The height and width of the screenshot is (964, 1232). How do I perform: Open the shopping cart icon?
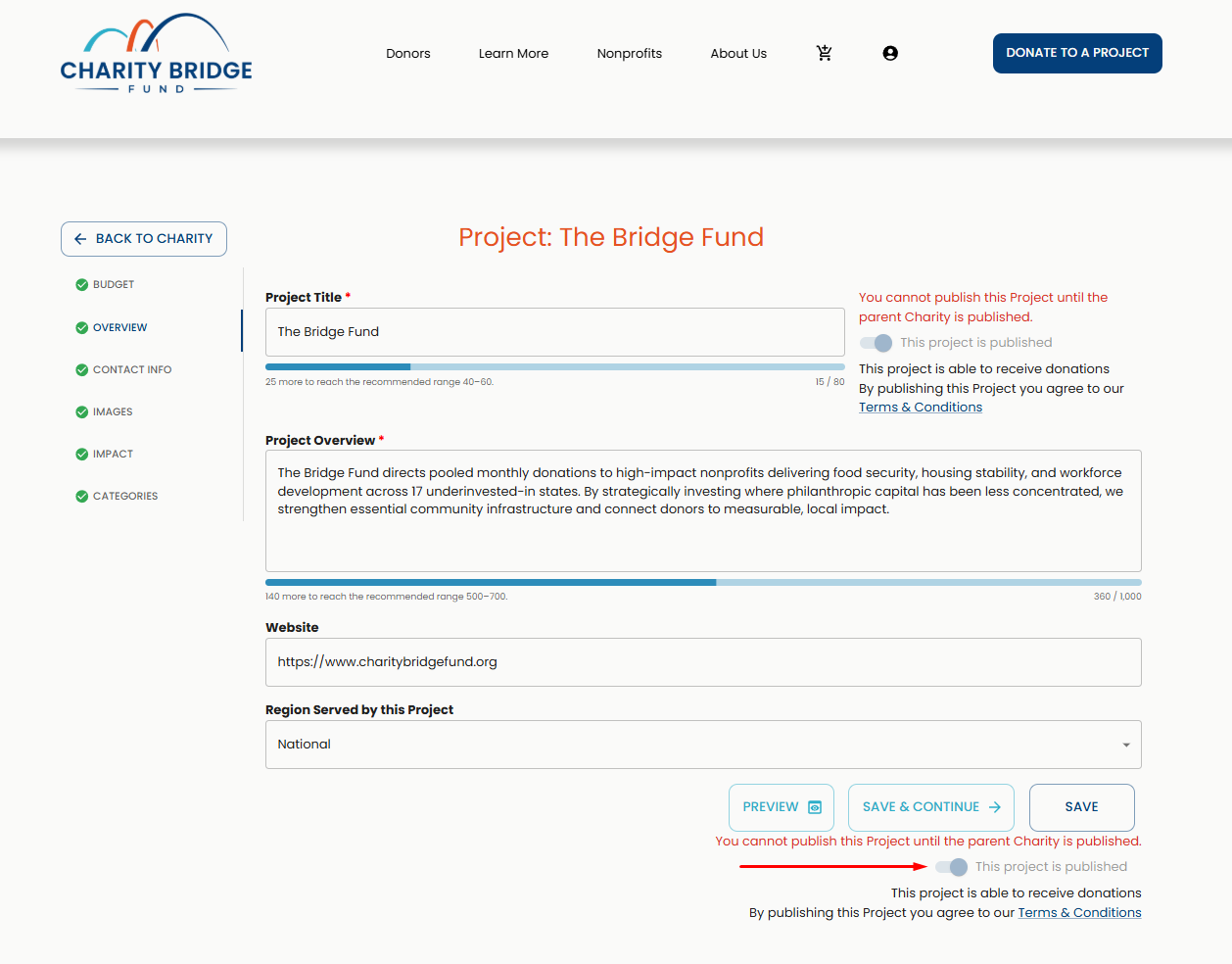point(825,53)
